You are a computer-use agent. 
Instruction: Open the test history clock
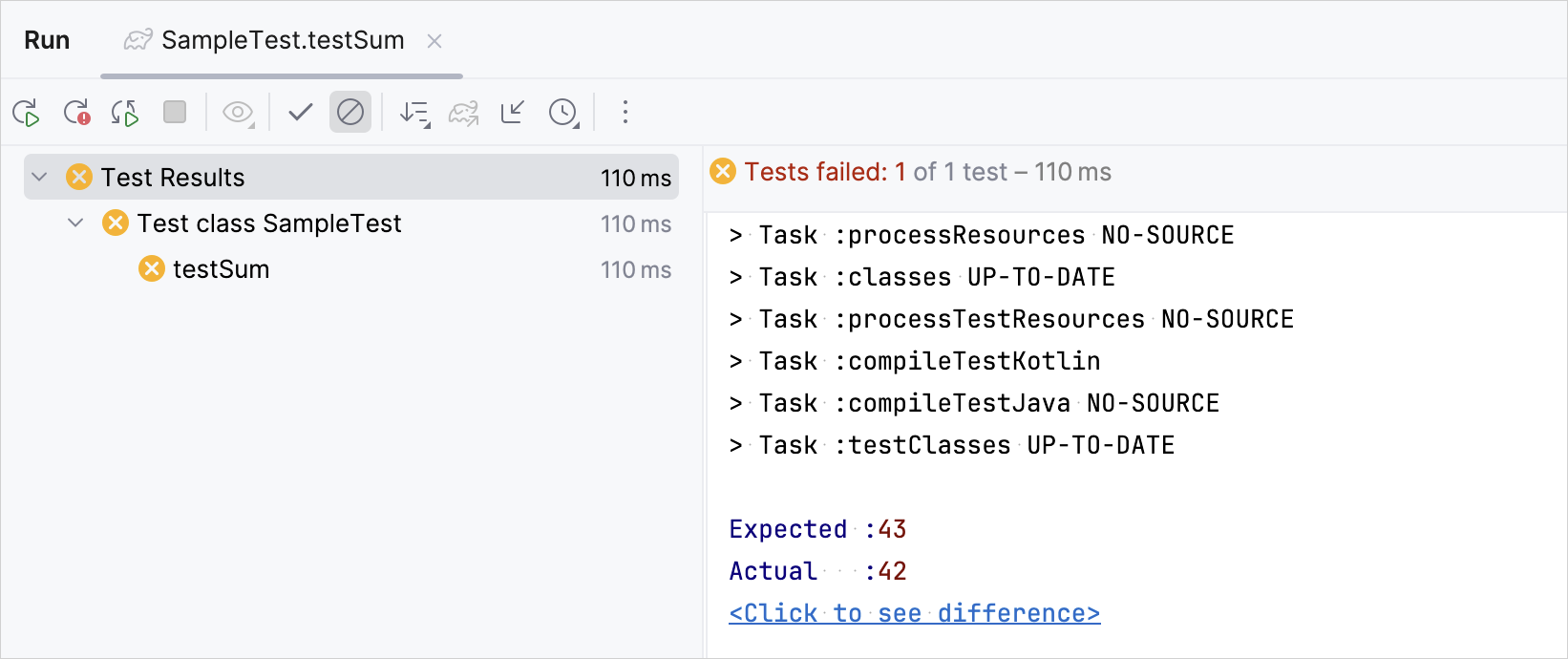tap(563, 113)
